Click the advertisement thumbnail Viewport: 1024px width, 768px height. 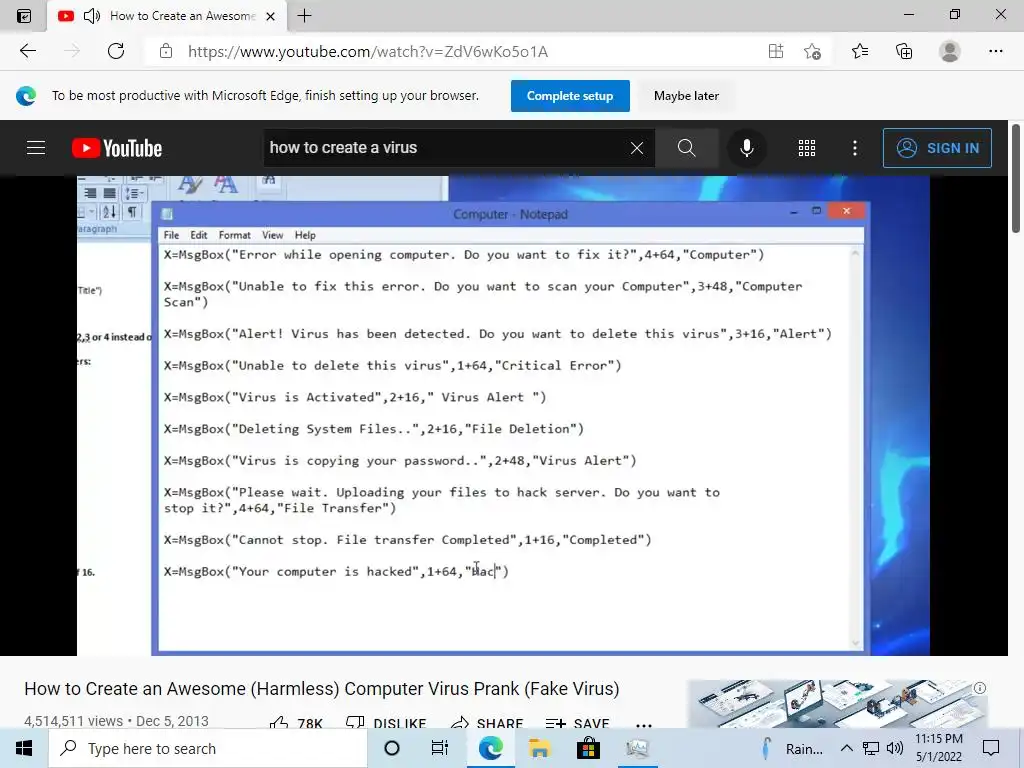tap(837, 704)
